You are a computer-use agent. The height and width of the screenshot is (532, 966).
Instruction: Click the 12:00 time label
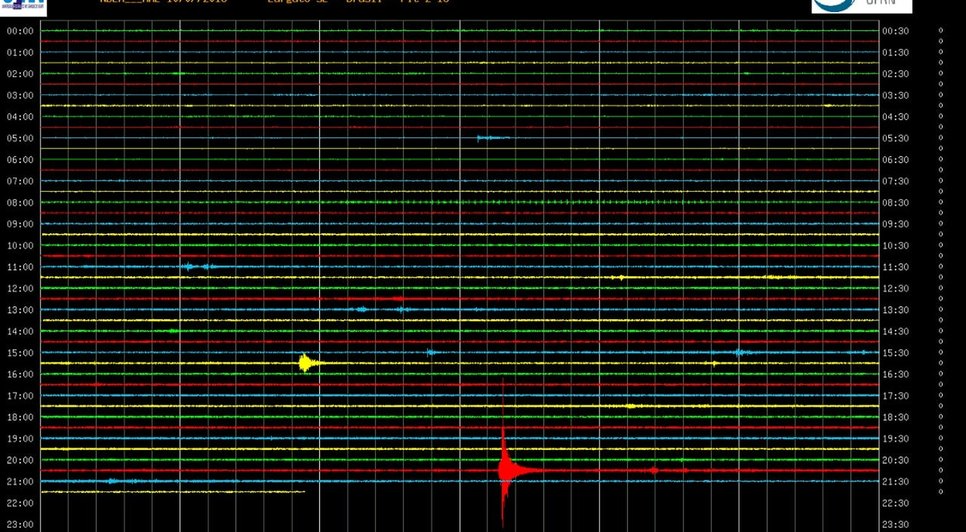(20, 289)
